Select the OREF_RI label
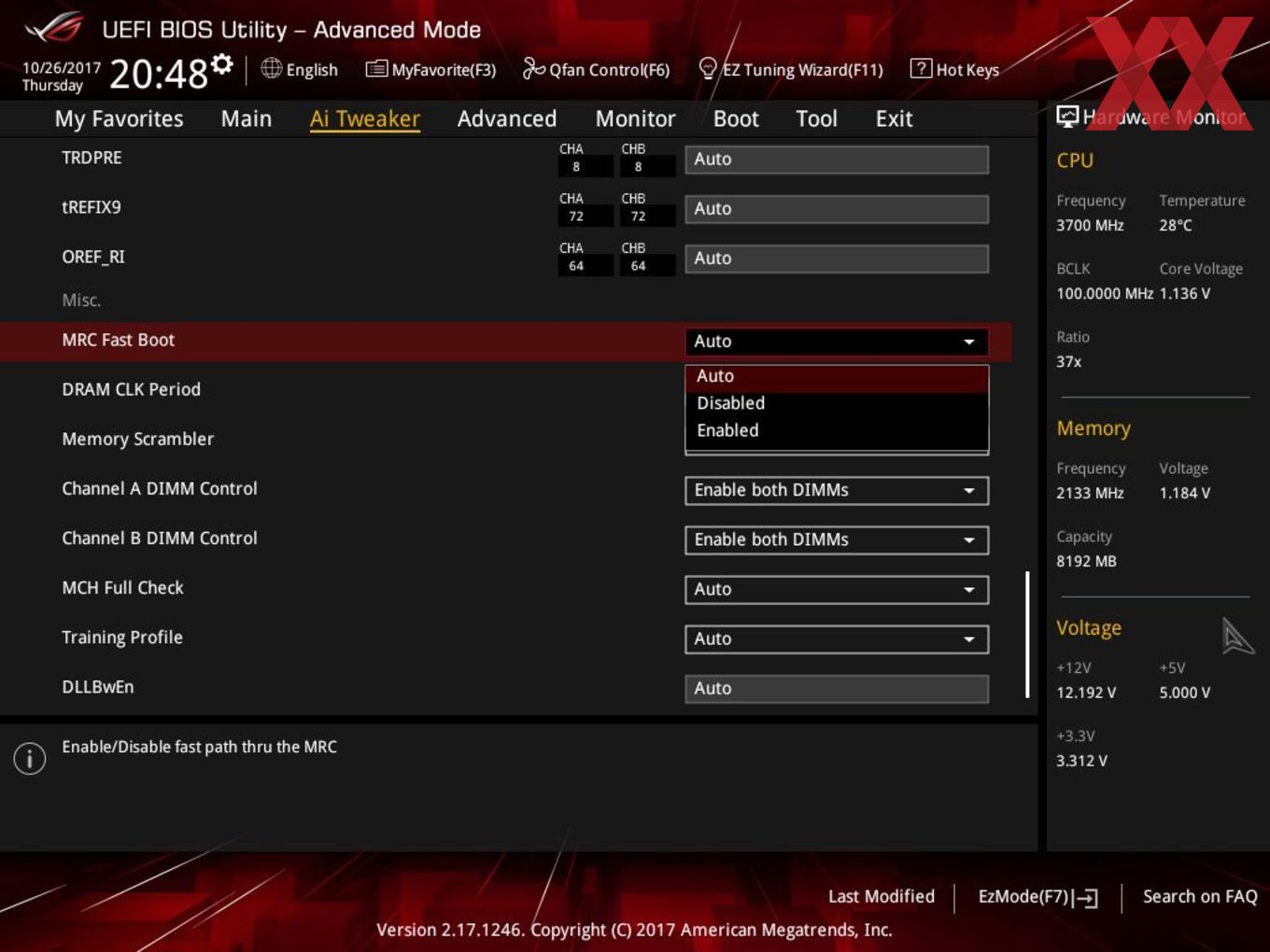The height and width of the screenshot is (952, 1270). point(93,257)
